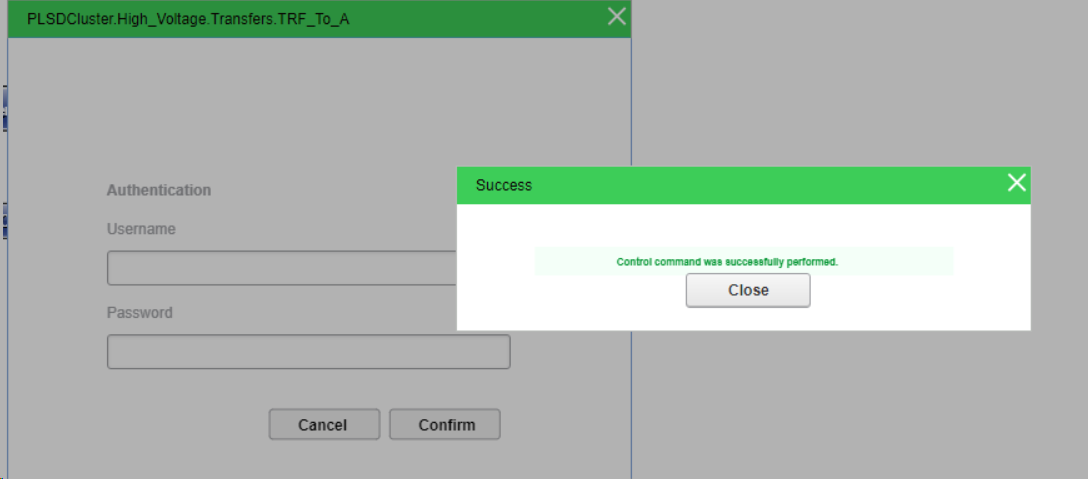The width and height of the screenshot is (1088, 479).
Task: Click the Cancel button
Action: coord(324,424)
